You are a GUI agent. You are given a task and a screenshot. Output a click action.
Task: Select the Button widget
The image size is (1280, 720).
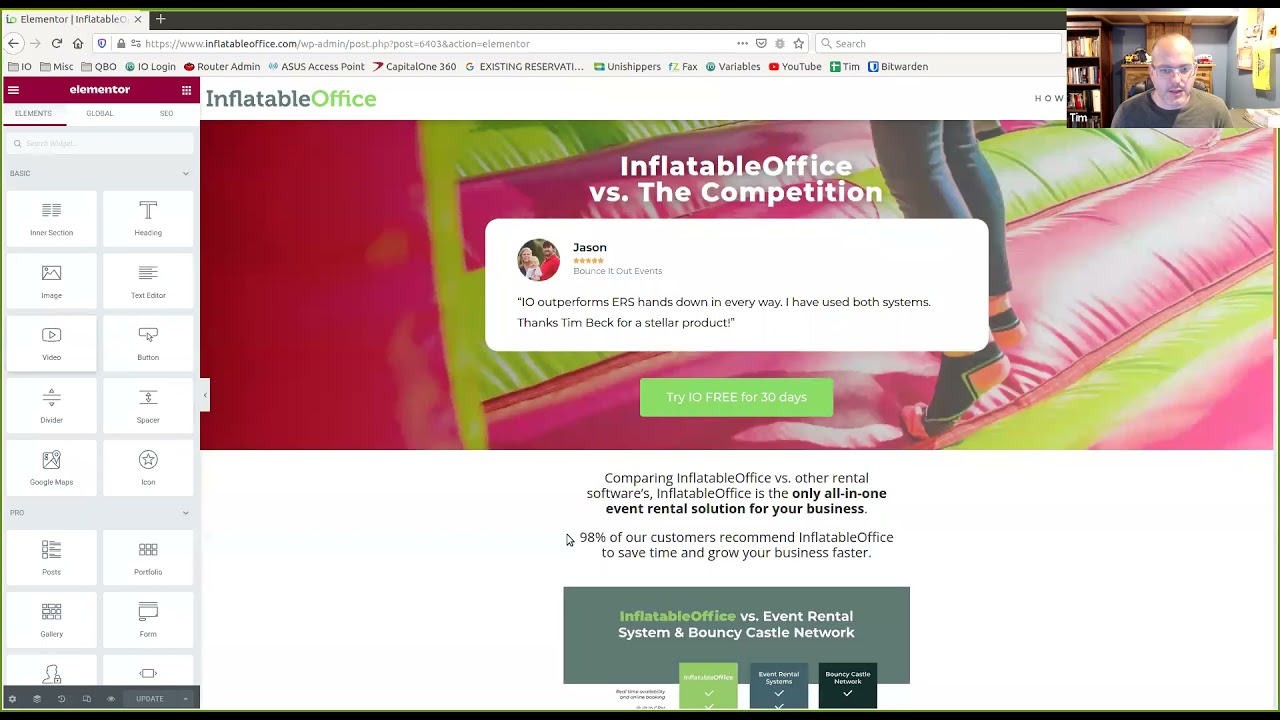tap(148, 343)
